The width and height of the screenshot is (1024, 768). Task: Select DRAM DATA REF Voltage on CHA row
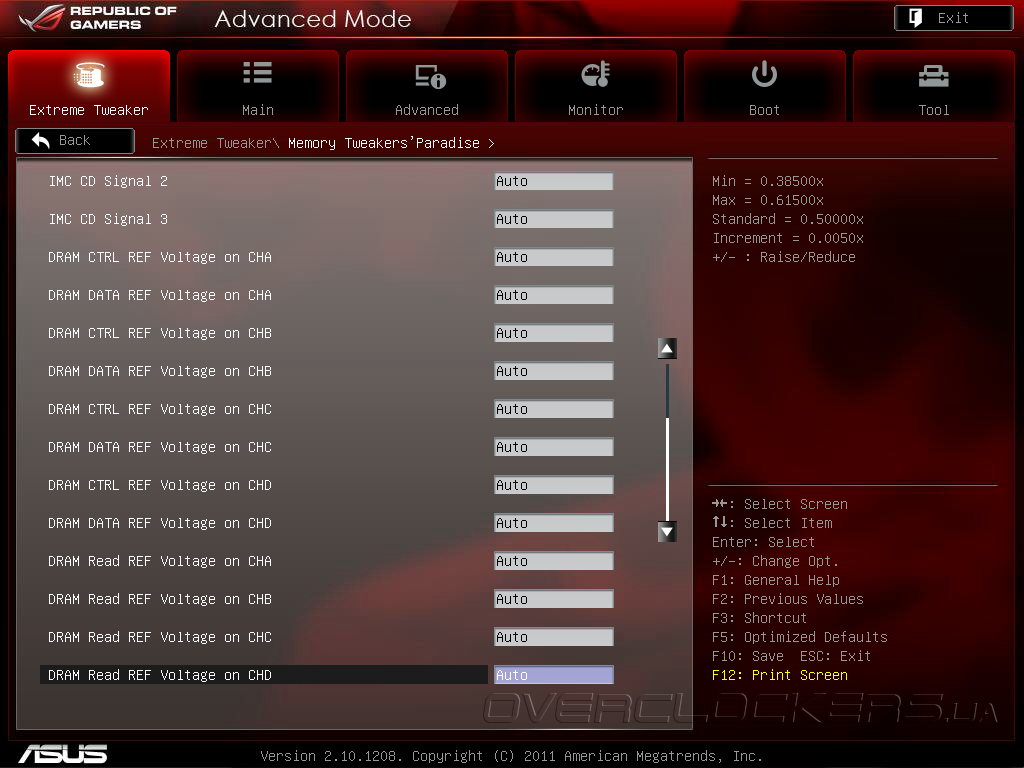pos(160,295)
